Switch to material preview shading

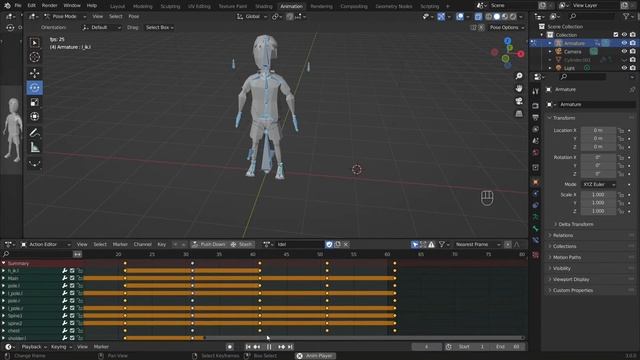click(505, 17)
